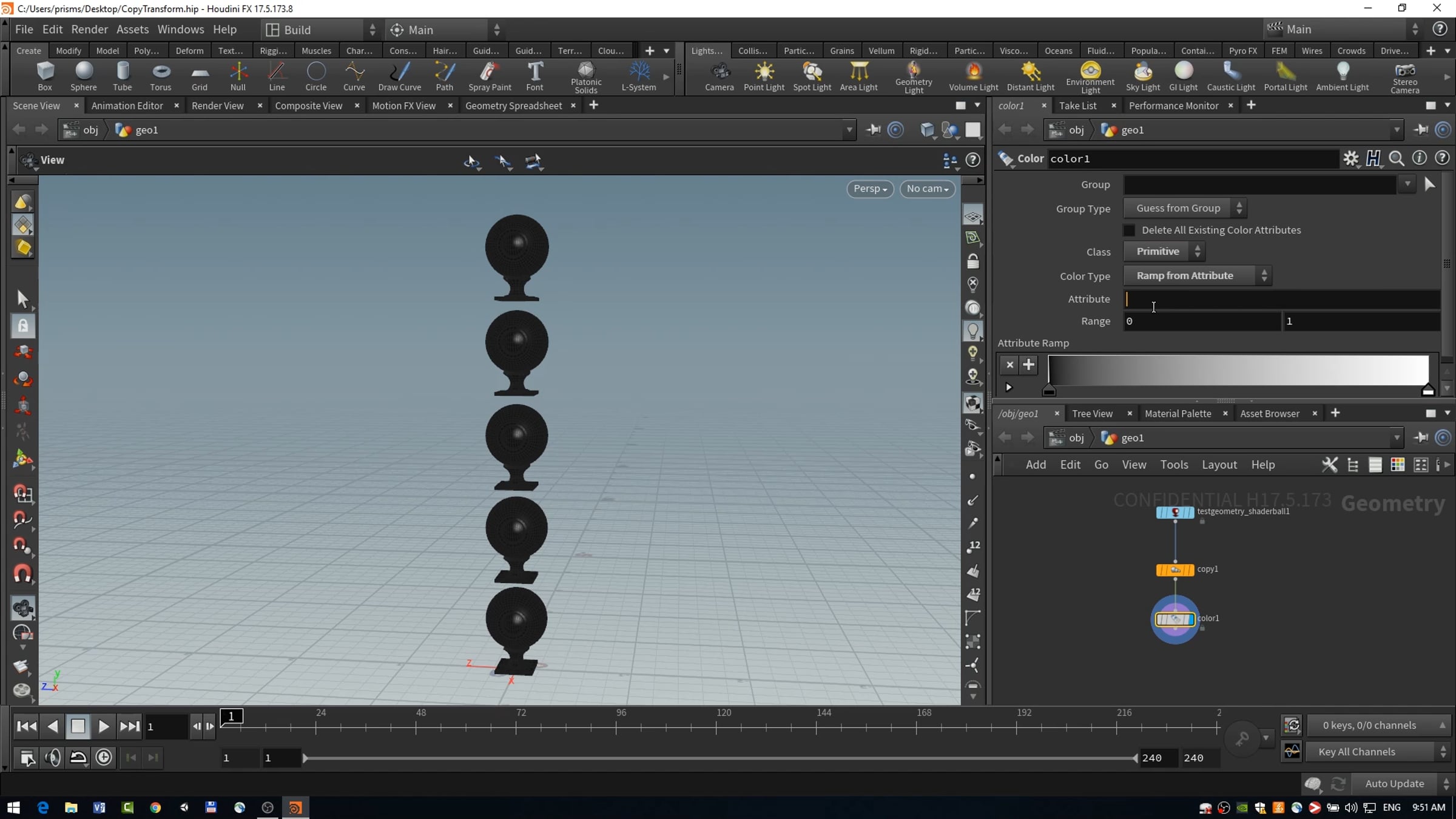Open parameter gear menu for color1
Image resolution: width=1456 pixels, height=819 pixels.
pyautogui.click(x=1350, y=159)
